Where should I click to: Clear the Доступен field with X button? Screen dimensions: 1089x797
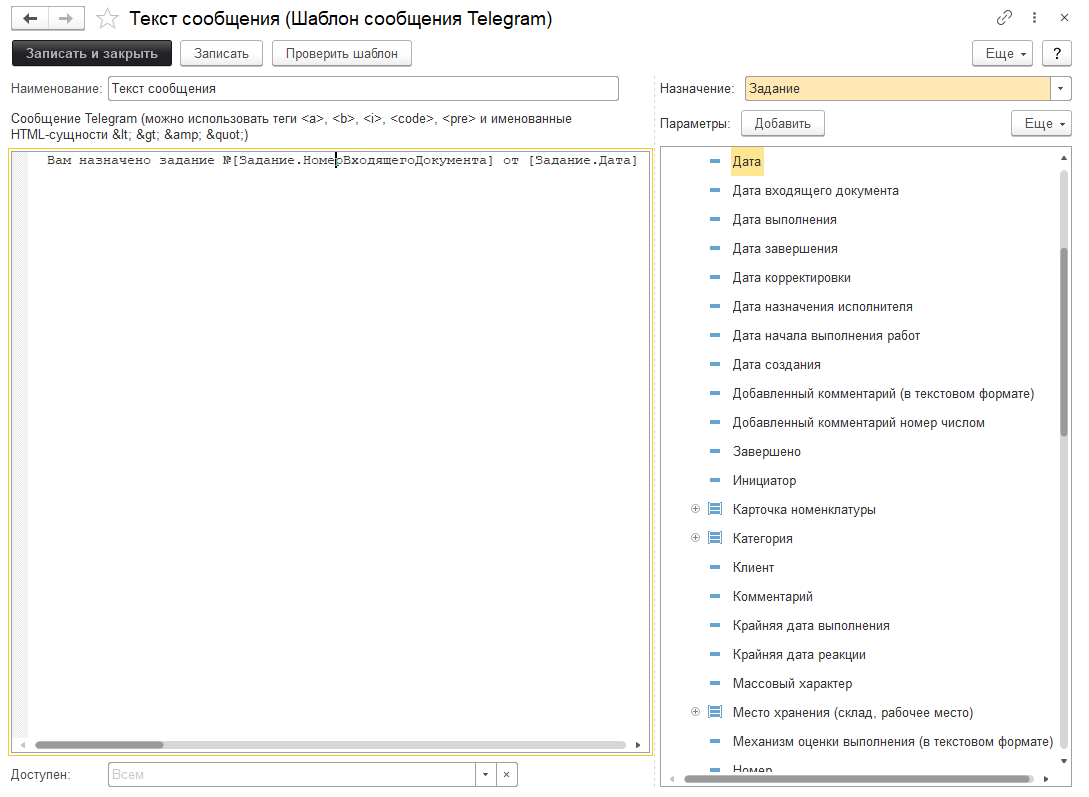pos(506,775)
